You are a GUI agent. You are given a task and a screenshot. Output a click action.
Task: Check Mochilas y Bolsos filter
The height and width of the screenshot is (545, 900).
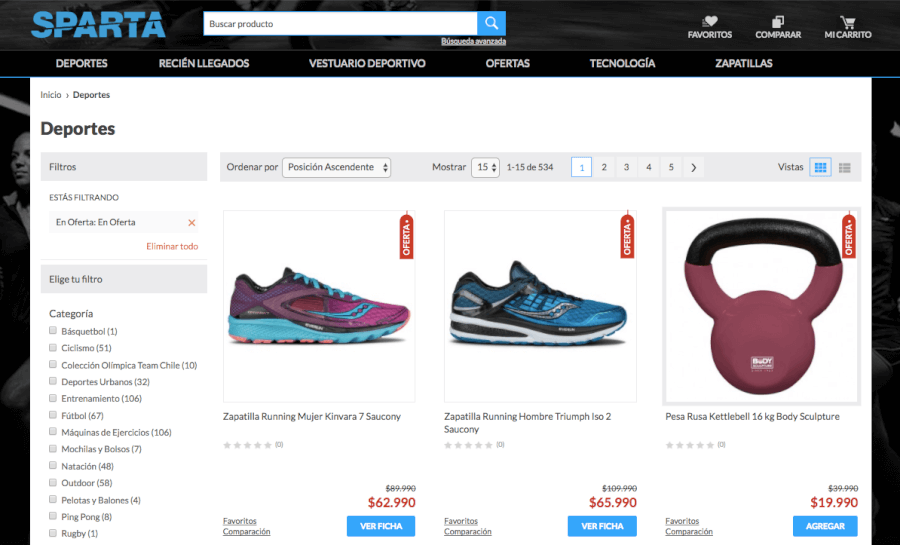click(x=53, y=449)
